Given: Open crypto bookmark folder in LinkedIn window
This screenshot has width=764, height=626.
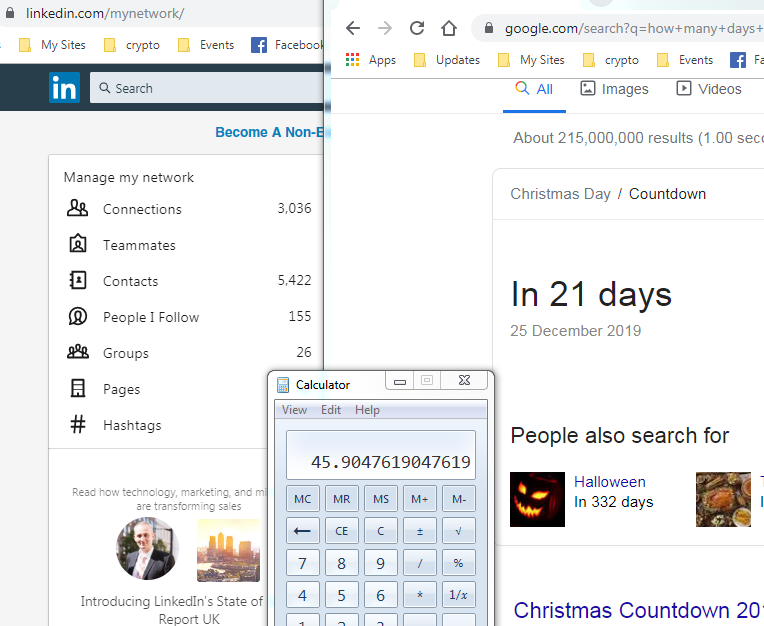Looking at the screenshot, I should tap(132, 45).
